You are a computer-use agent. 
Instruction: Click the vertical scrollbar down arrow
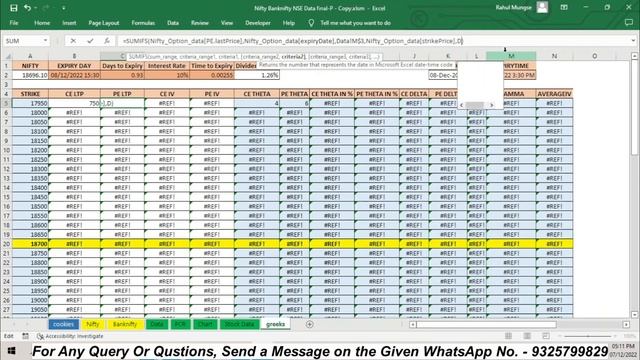pos(634,314)
